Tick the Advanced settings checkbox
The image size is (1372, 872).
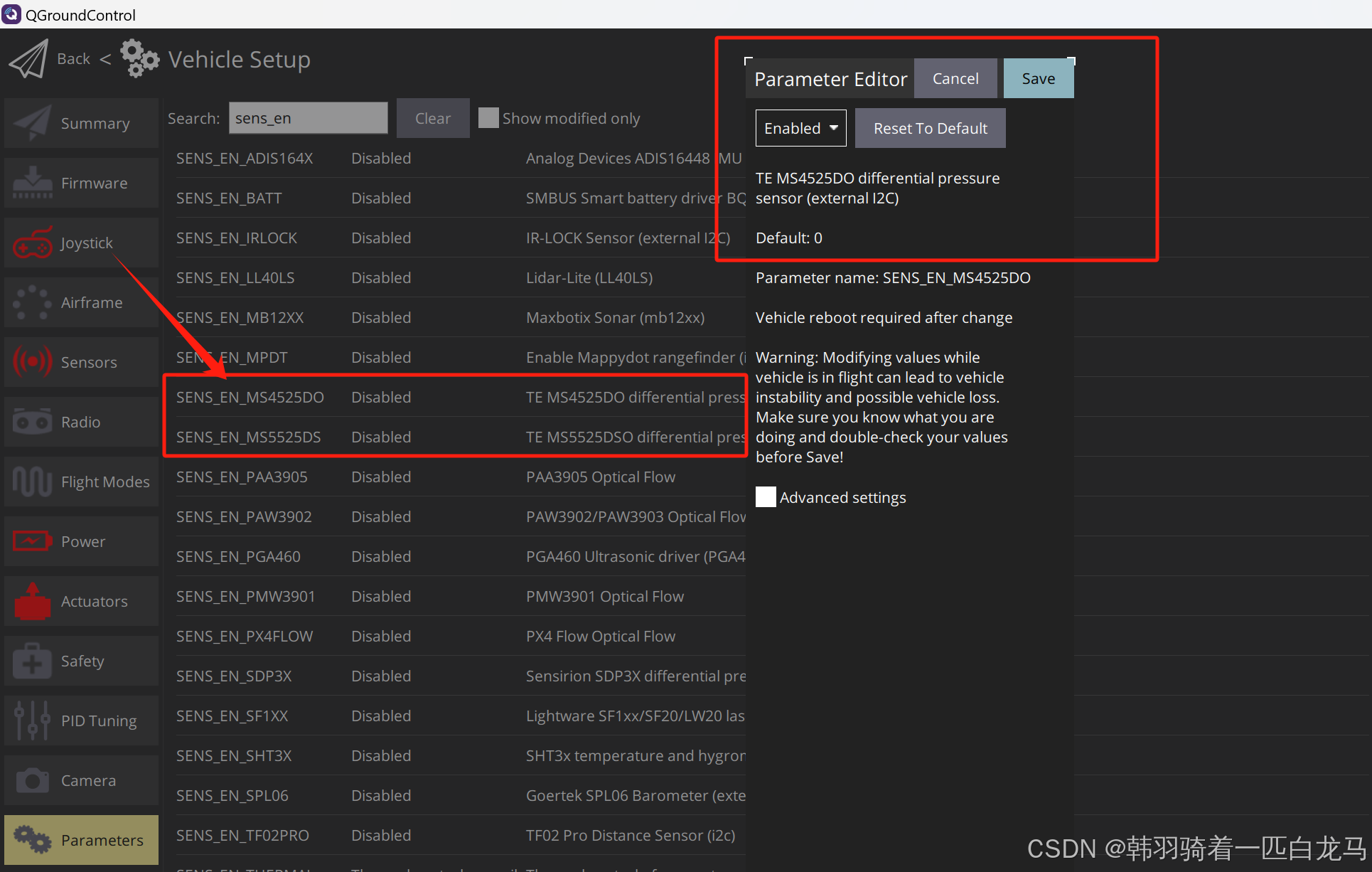pos(766,497)
